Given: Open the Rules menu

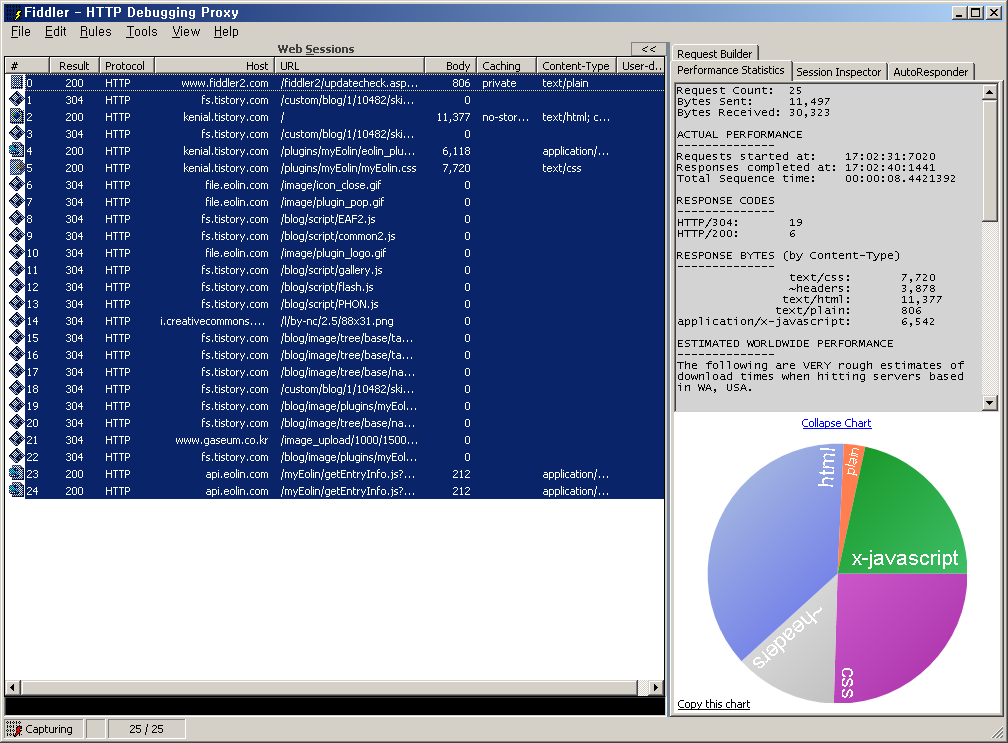Looking at the screenshot, I should click(95, 31).
